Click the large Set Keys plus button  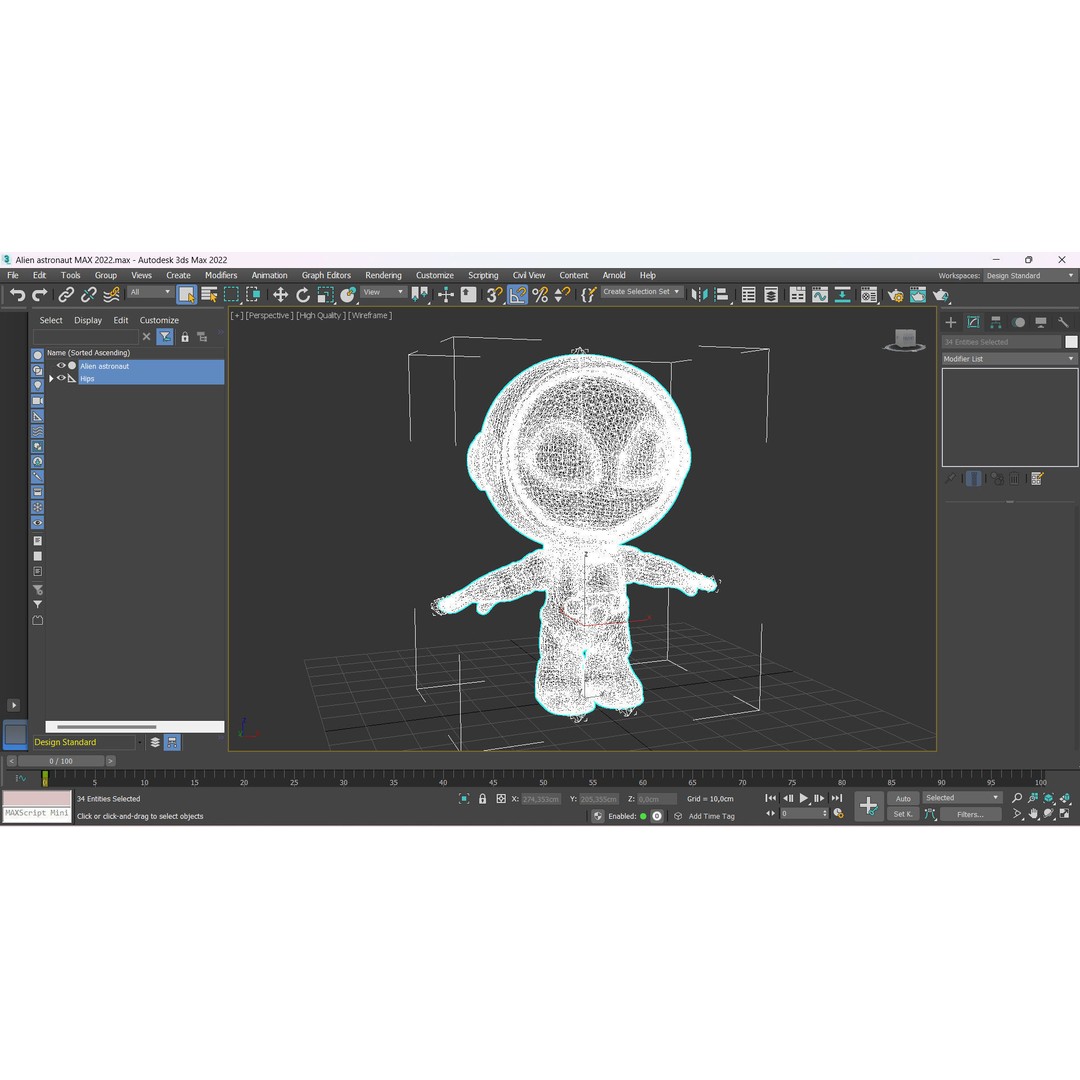coord(869,806)
